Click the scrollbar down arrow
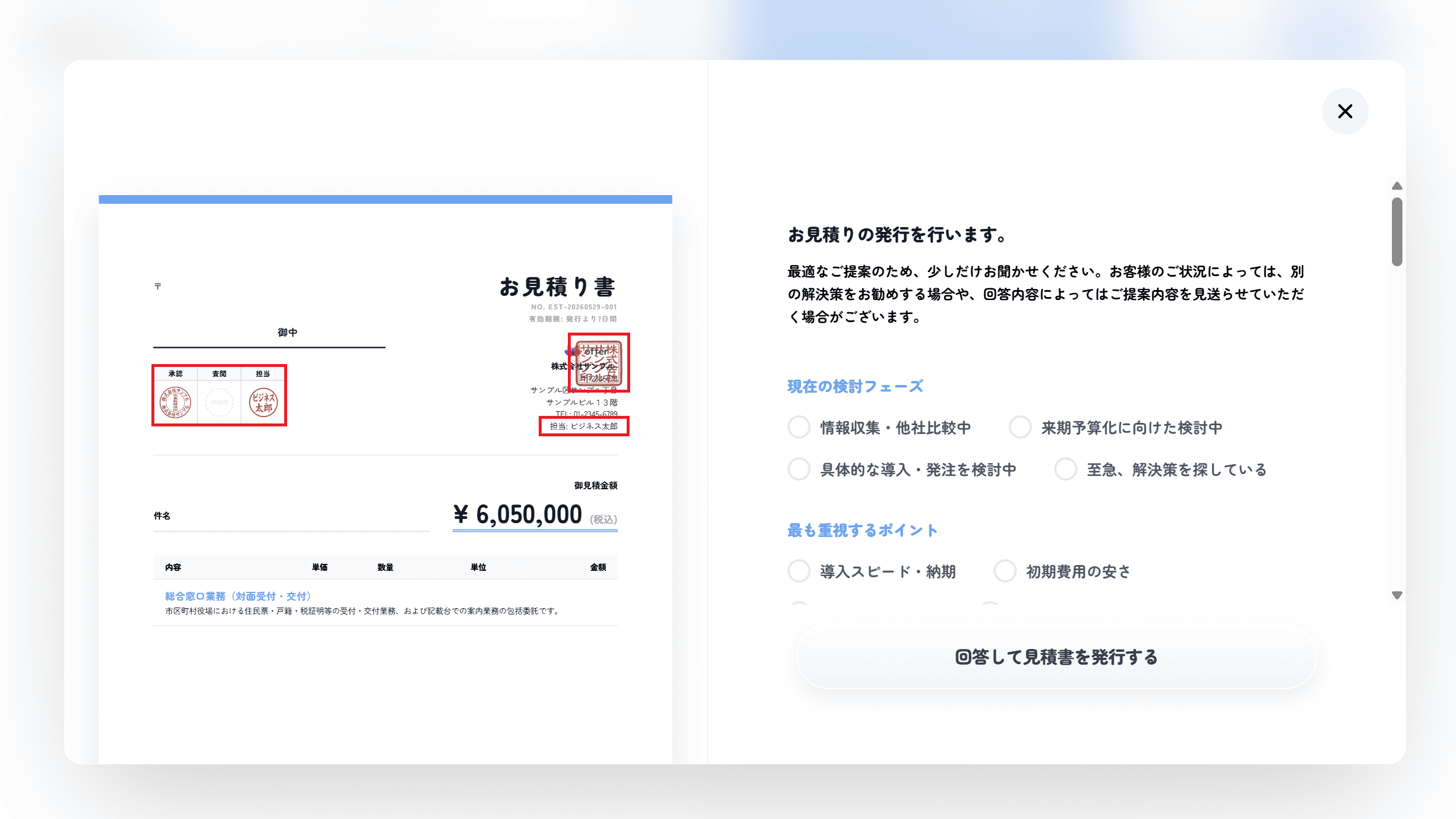Image resolution: width=1456 pixels, height=819 pixels. click(x=1397, y=595)
